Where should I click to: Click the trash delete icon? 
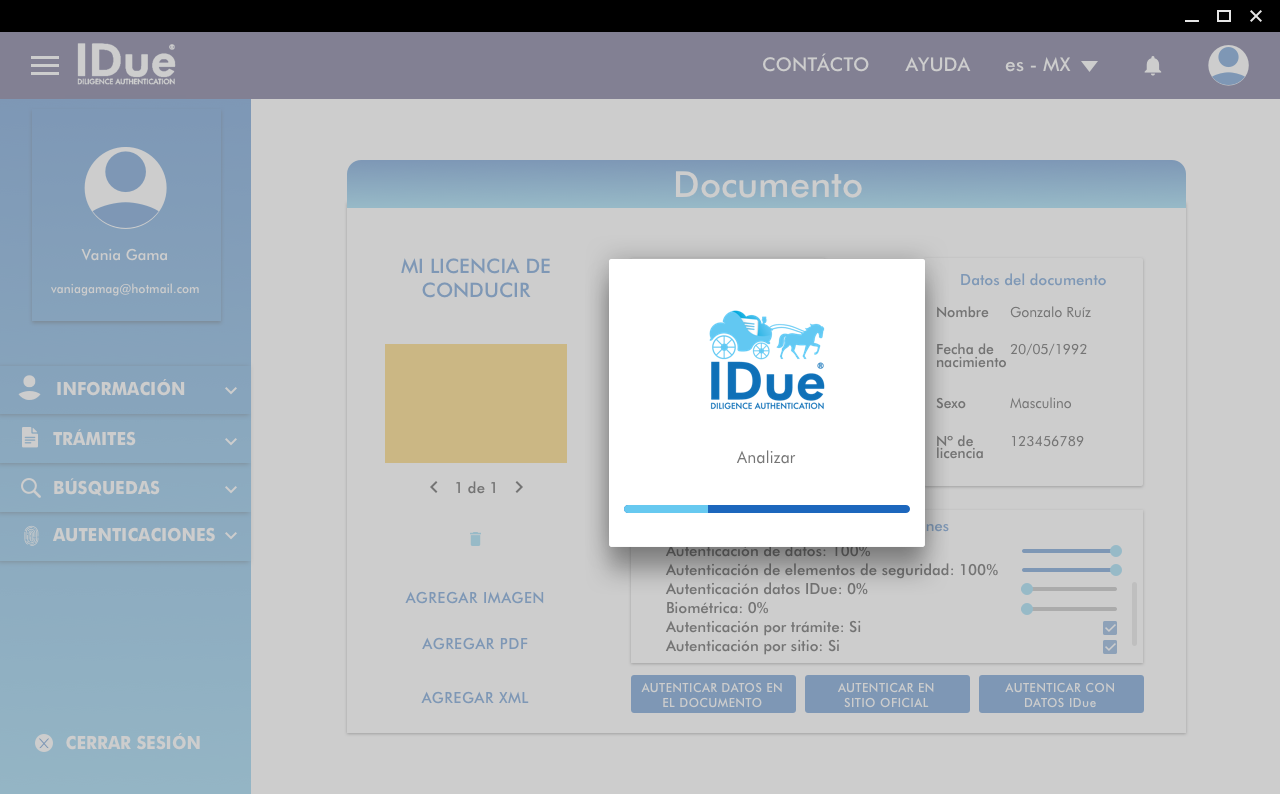point(475,539)
